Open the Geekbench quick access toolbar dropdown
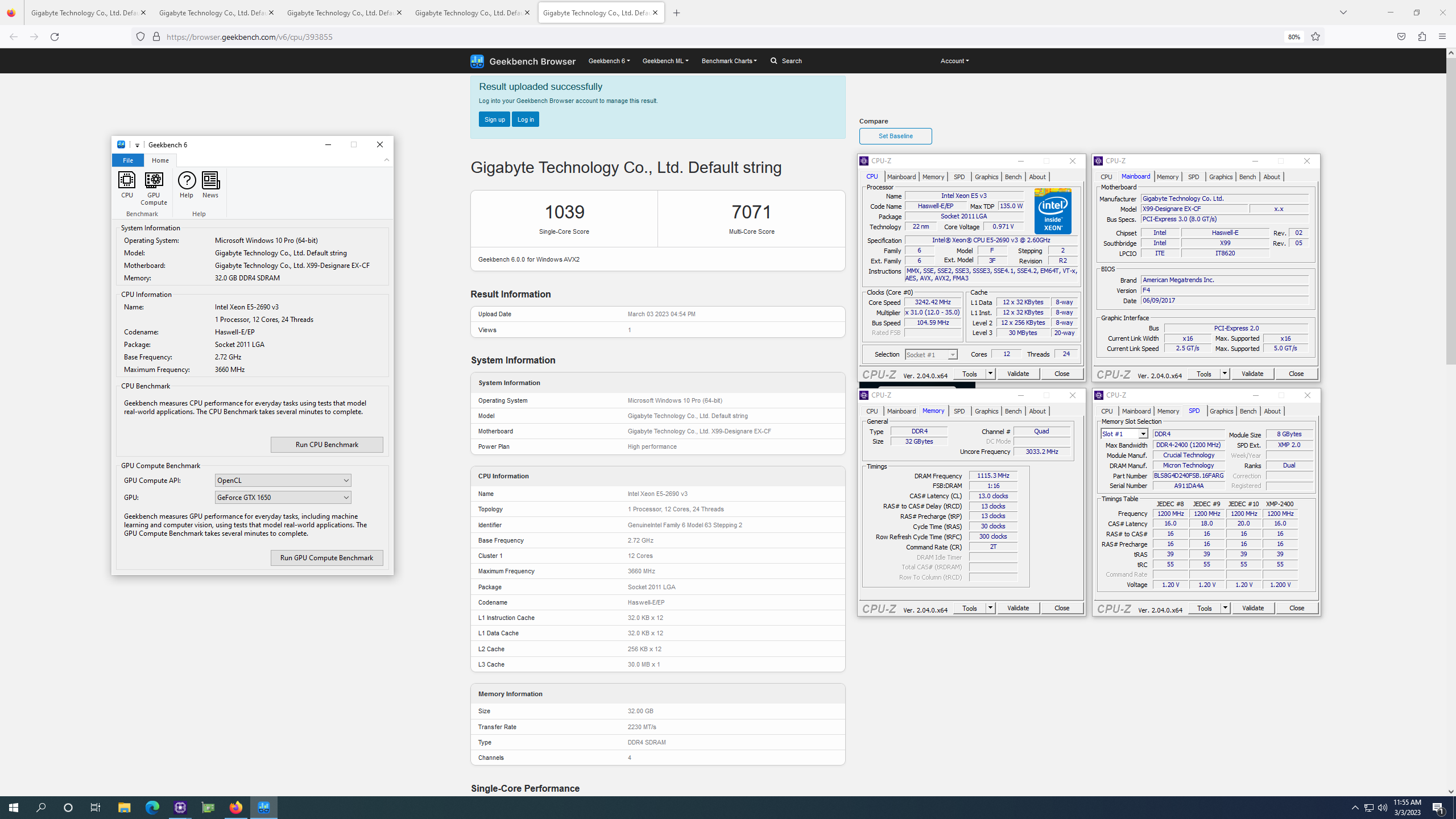The image size is (1456, 819). pos(137,145)
